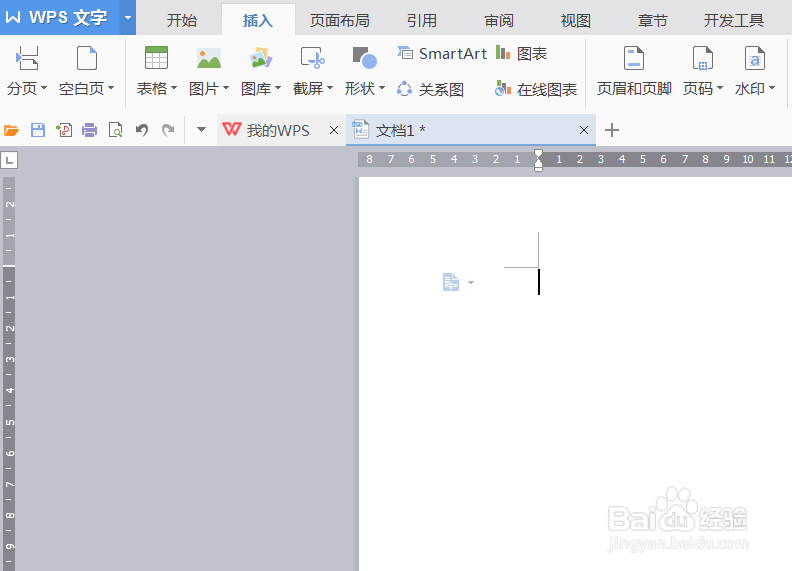792x571 pixels.
Task: Click in the document at the text cursor
Action: [539, 282]
